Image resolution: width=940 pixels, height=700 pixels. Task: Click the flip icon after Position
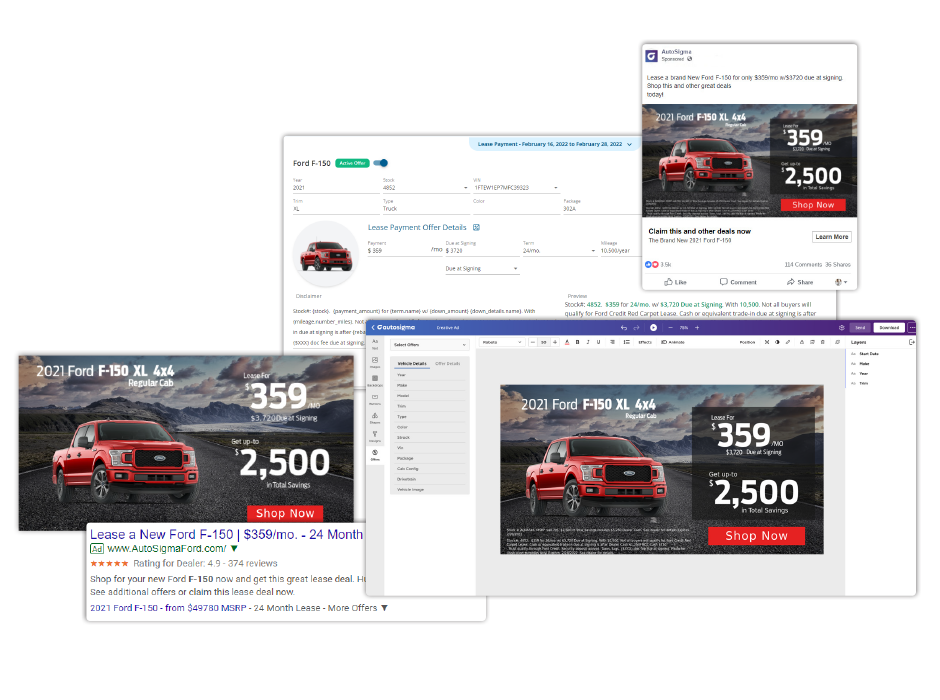[767, 342]
